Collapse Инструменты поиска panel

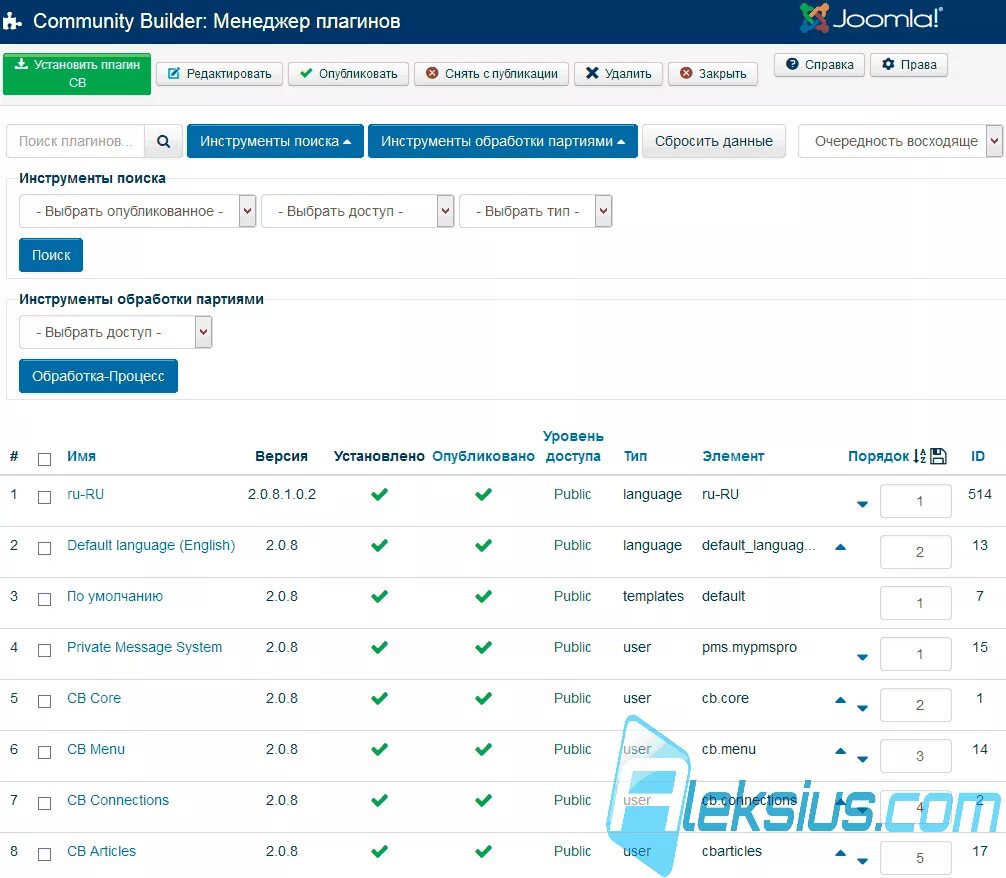[275, 141]
